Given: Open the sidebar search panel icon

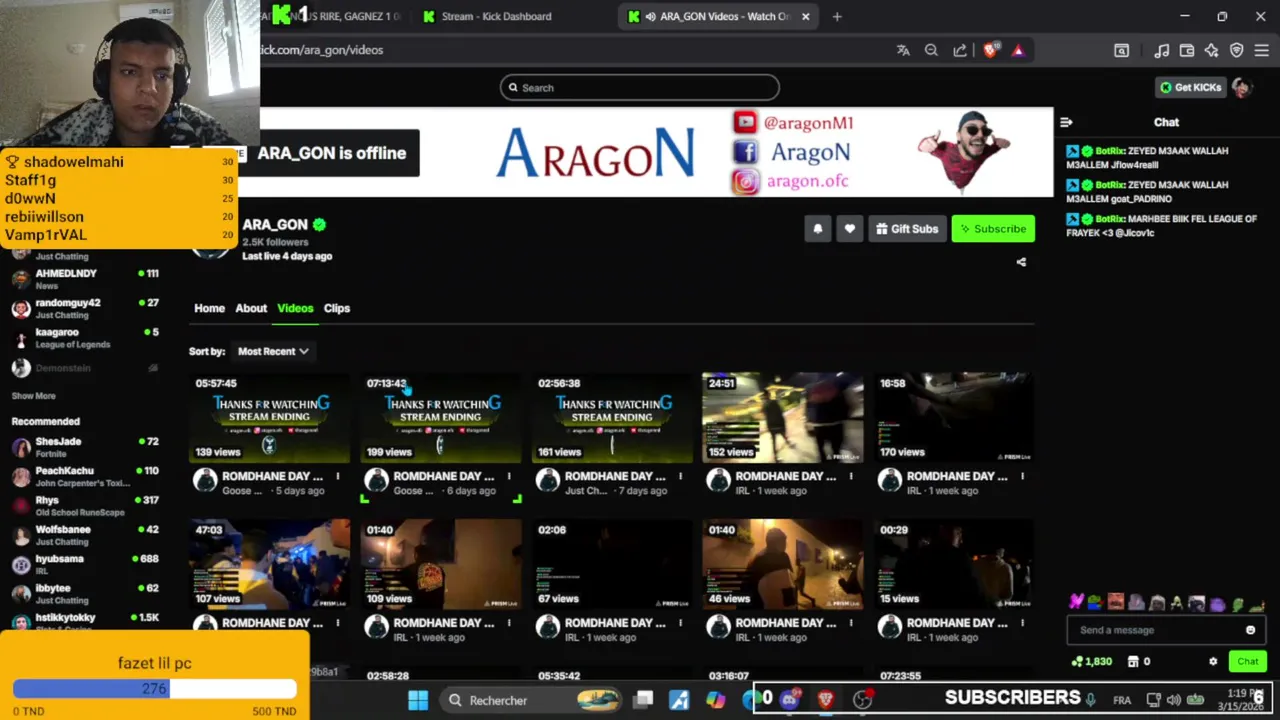Looking at the screenshot, I should click(1122, 50).
